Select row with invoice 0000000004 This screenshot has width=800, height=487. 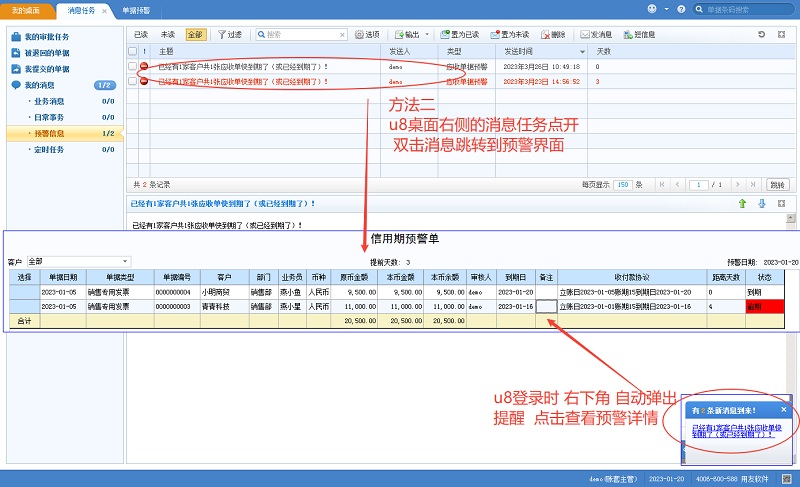396,292
